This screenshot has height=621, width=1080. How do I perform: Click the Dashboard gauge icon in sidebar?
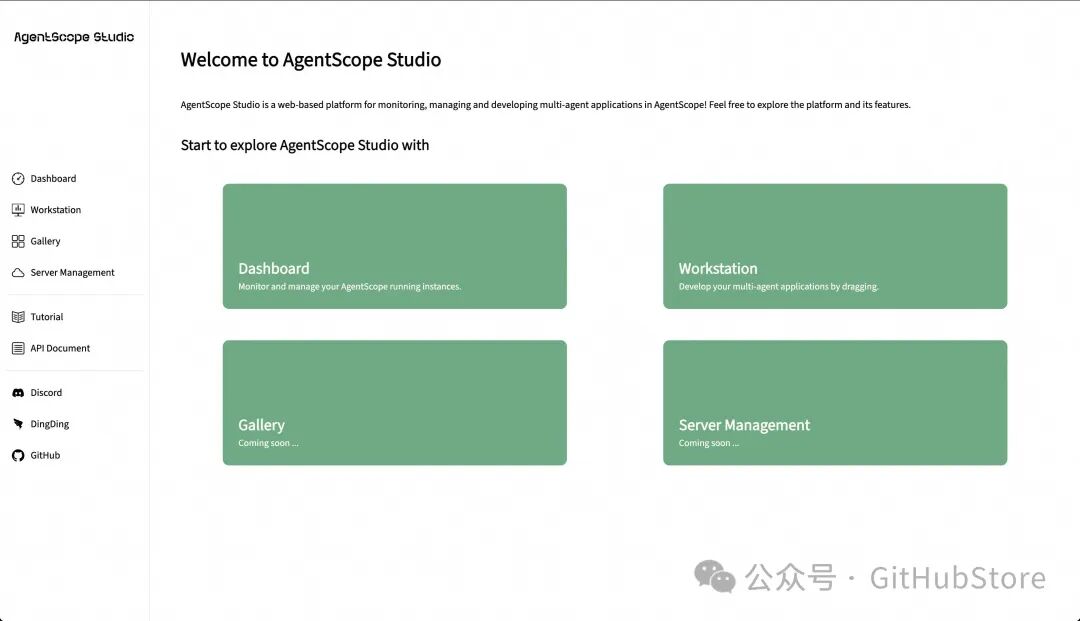(x=18, y=179)
